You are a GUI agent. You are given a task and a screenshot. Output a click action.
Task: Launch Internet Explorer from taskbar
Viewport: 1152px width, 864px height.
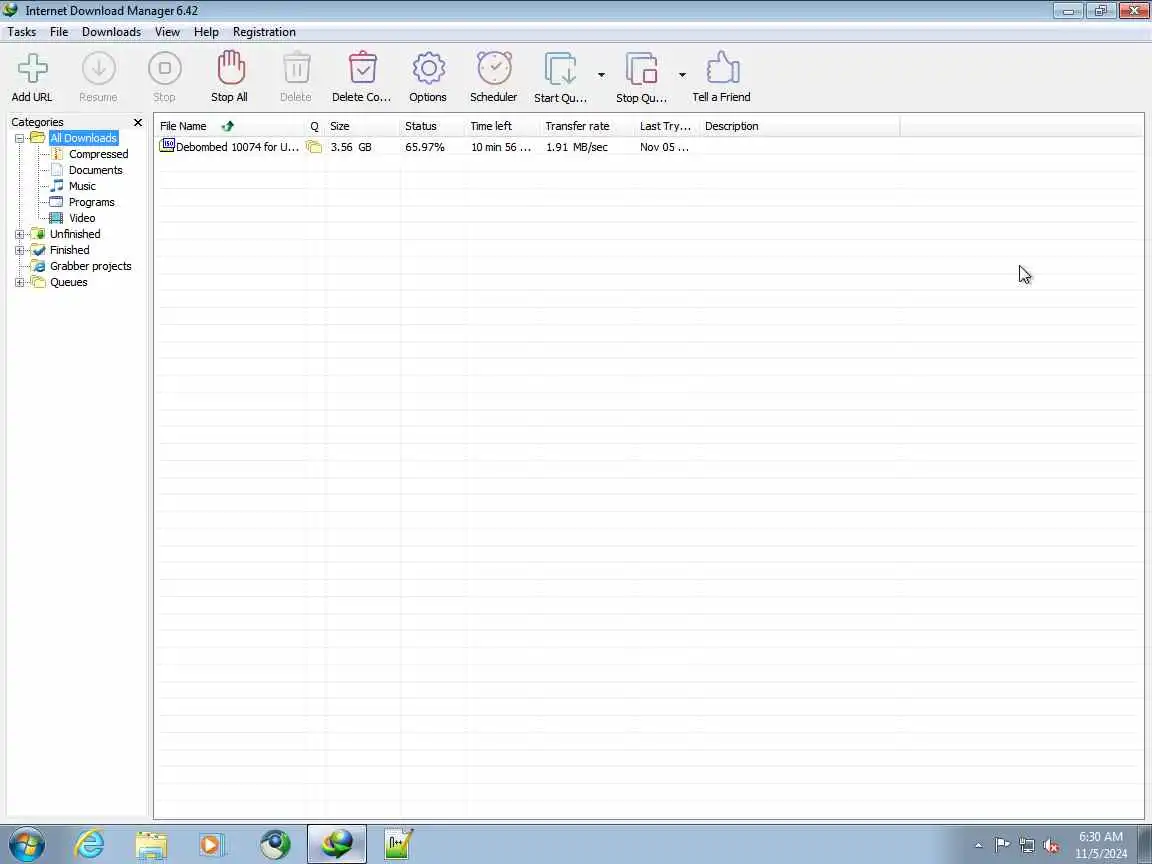pos(90,844)
